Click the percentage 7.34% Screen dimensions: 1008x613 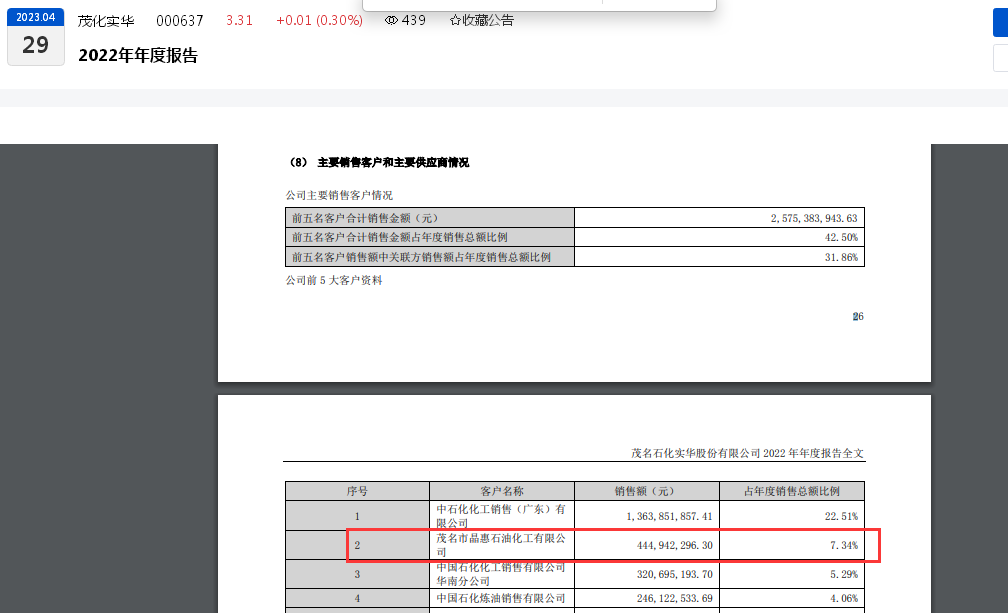(844, 546)
